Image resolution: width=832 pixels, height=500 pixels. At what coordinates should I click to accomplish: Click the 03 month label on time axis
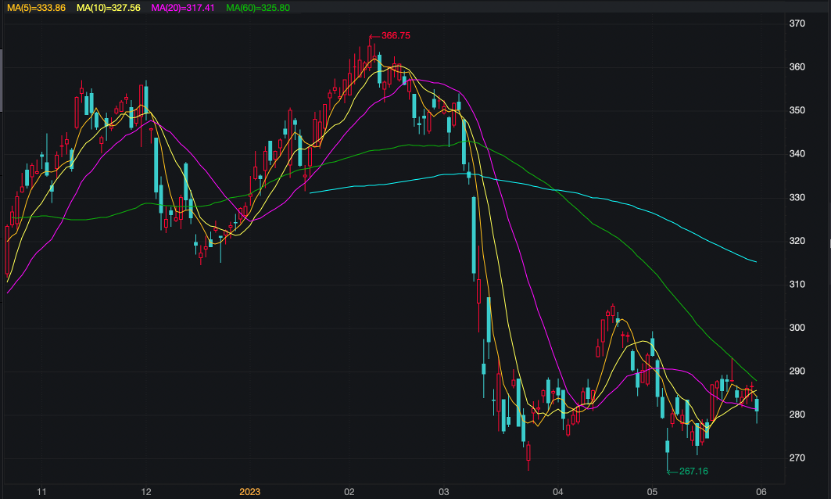click(444, 492)
